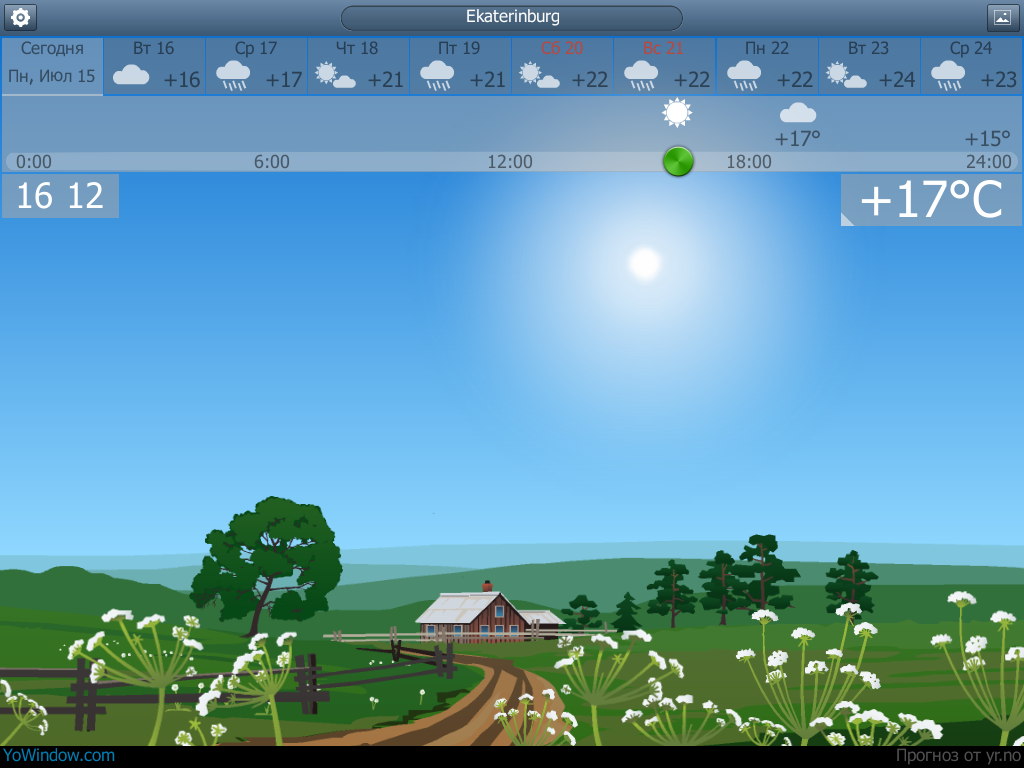
Task: Click the partly sunny icon for Thursday 18
Action: tap(335, 76)
